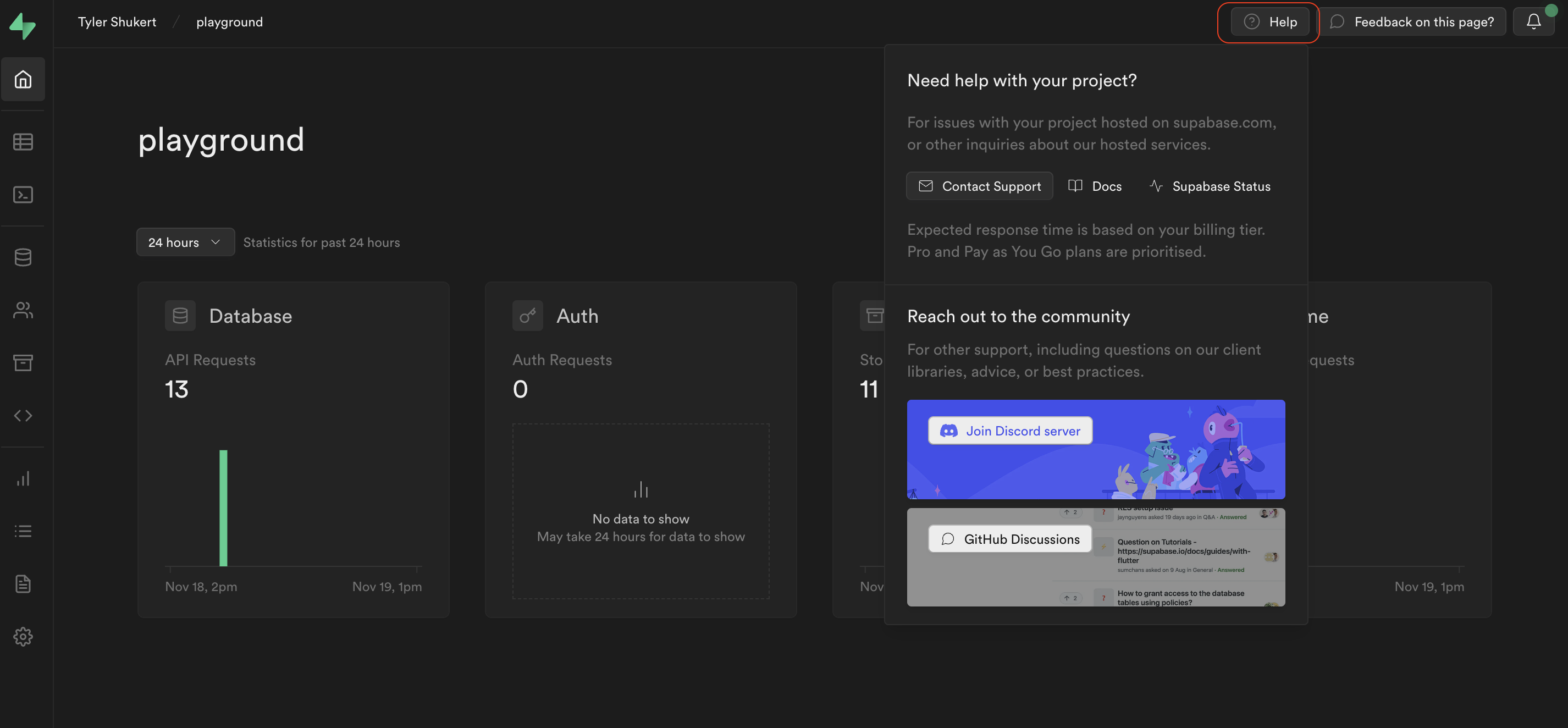1568x728 pixels.
Task: Open the Home icon in the sidebar
Action: tap(23, 79)
